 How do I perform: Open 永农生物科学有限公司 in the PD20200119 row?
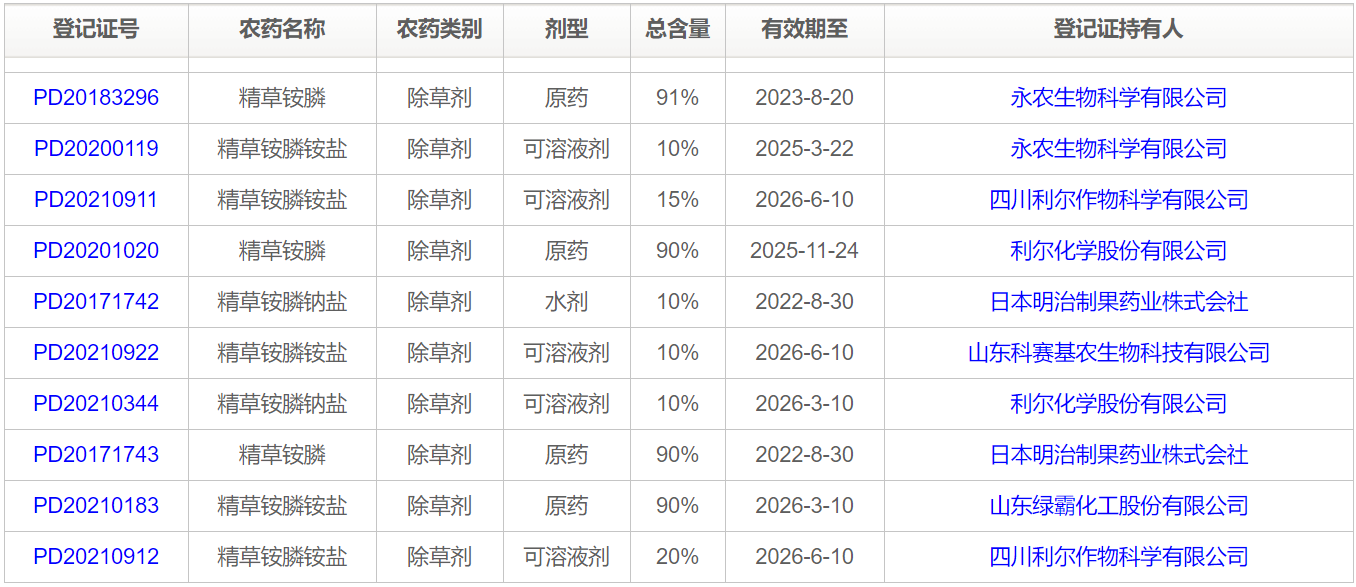[1119, 149]
